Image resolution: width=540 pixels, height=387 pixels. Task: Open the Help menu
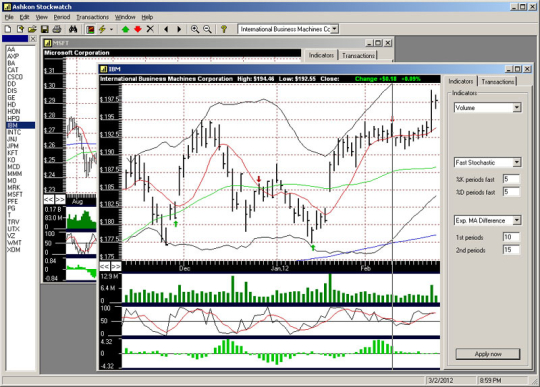tap(147, 17)
